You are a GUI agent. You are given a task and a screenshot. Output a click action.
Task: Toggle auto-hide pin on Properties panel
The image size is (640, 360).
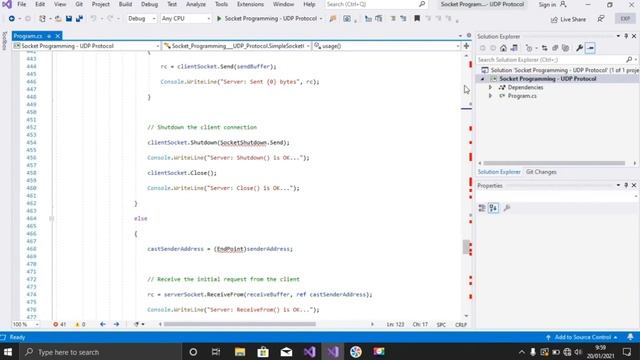click(x=626, y=185)
